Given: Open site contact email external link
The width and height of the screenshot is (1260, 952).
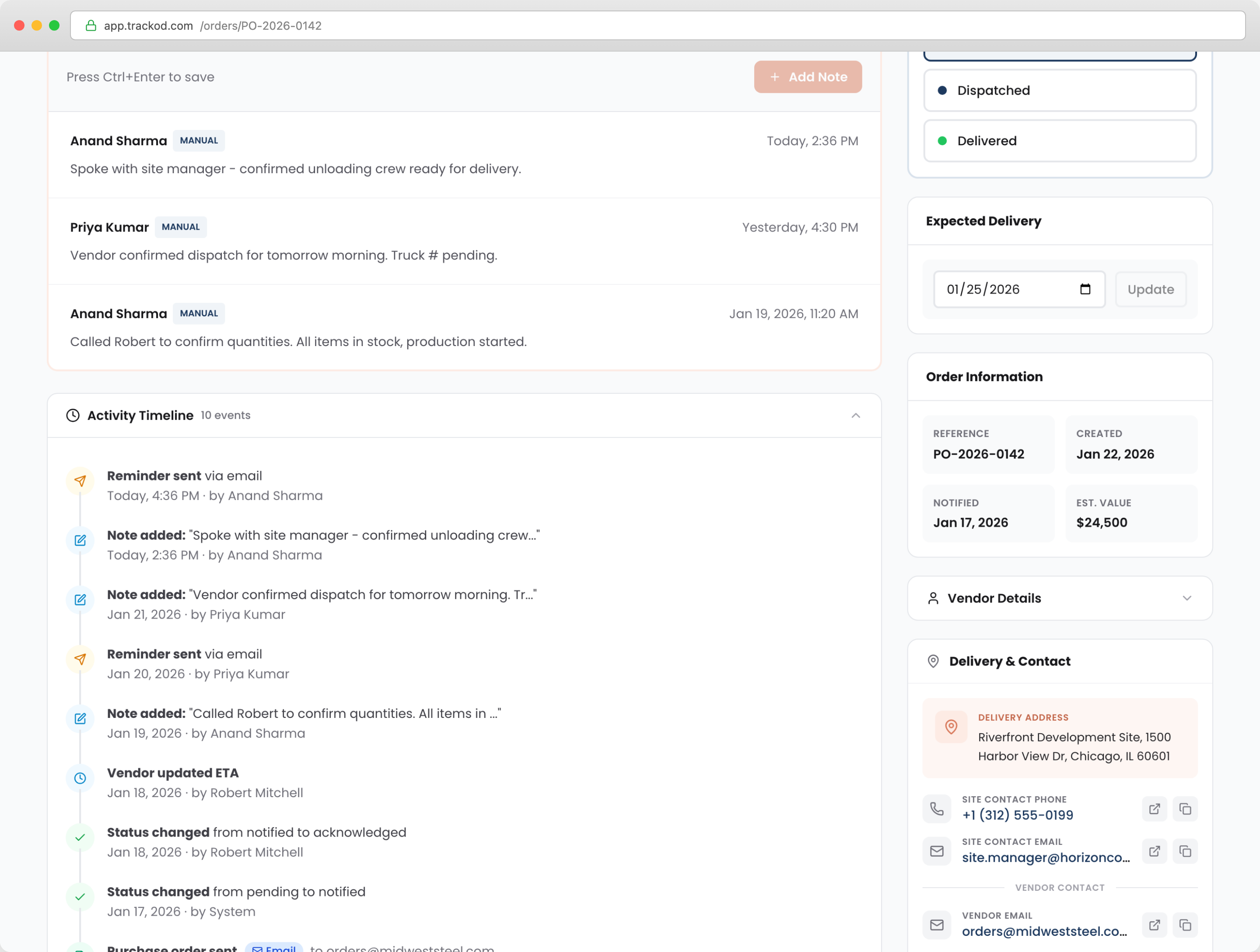Looking at the screenshot, I should coord(1155,851).
